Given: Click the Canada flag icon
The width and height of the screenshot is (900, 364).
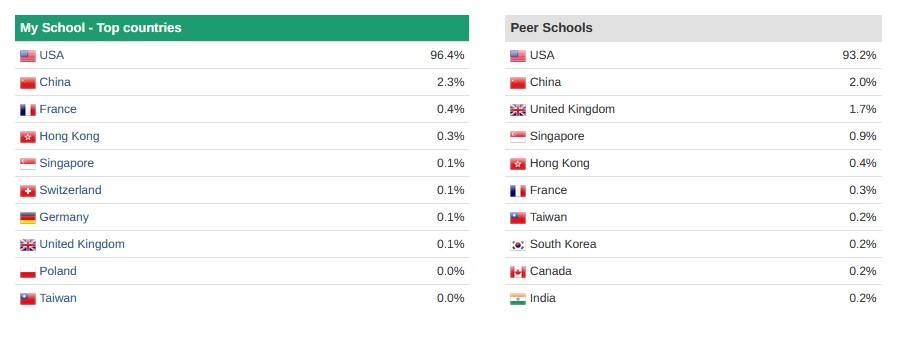Looking at the screenshot, I should click(x=518, y=272).
